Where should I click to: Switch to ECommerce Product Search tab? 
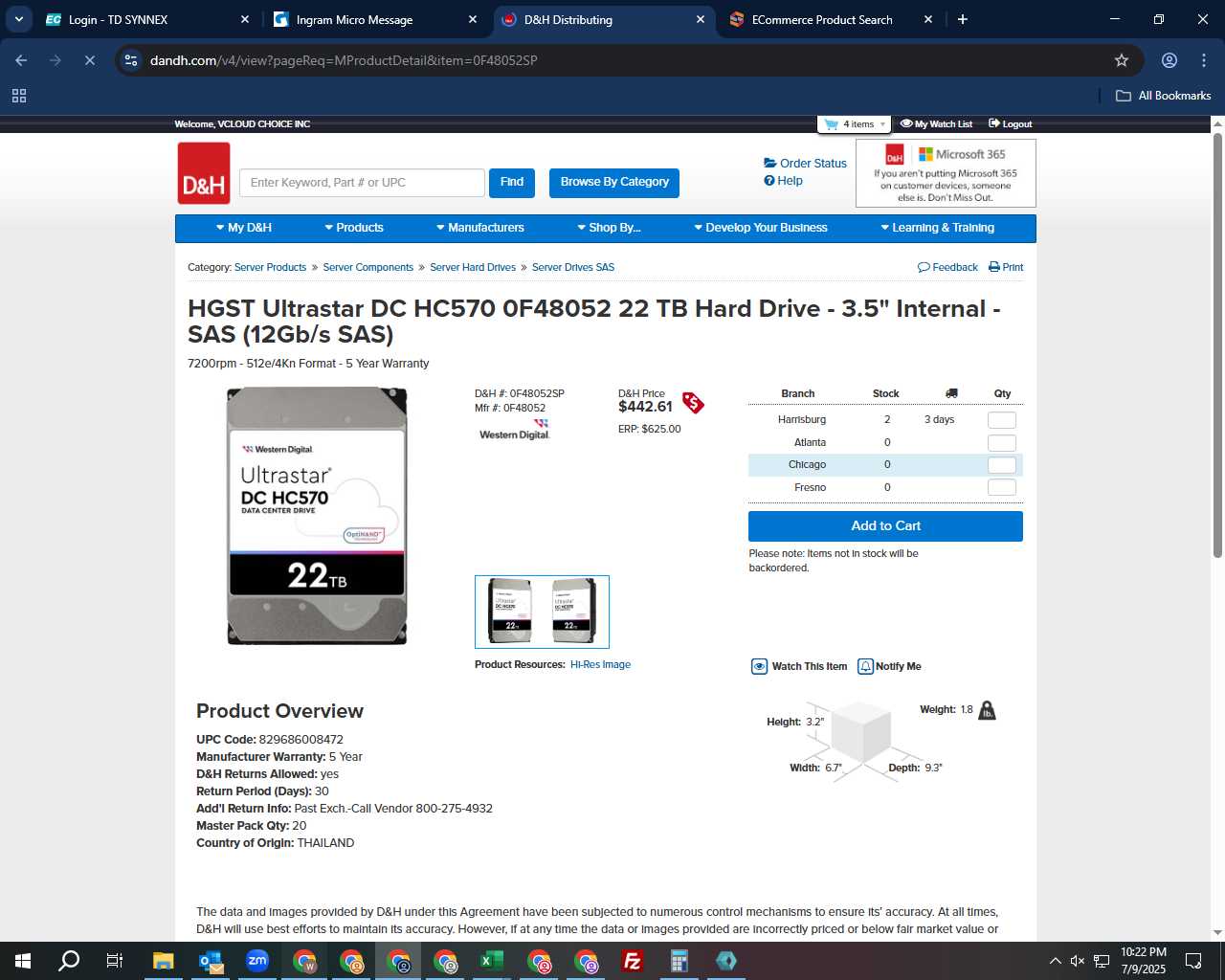pyautogui.click(x=829, y=19)
